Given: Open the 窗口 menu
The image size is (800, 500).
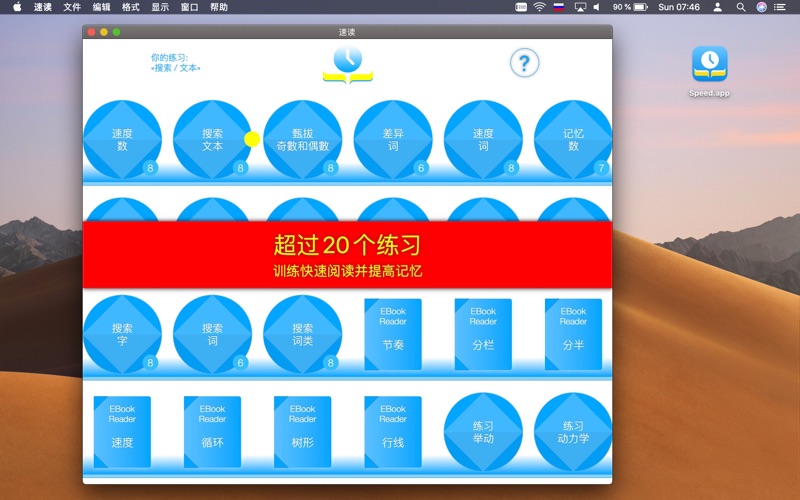Looking at the screenshot, I should pos(189,7).
